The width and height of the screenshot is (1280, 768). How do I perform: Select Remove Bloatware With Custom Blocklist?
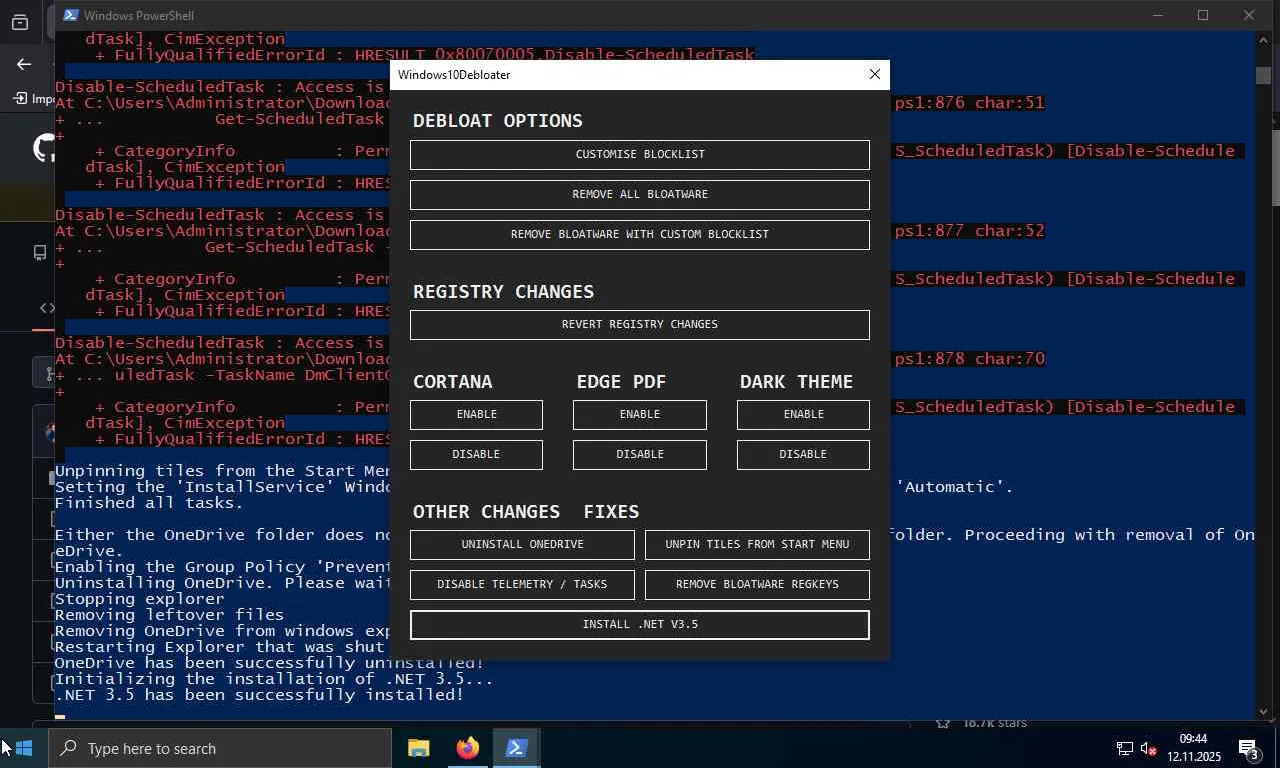pos(640,234)
